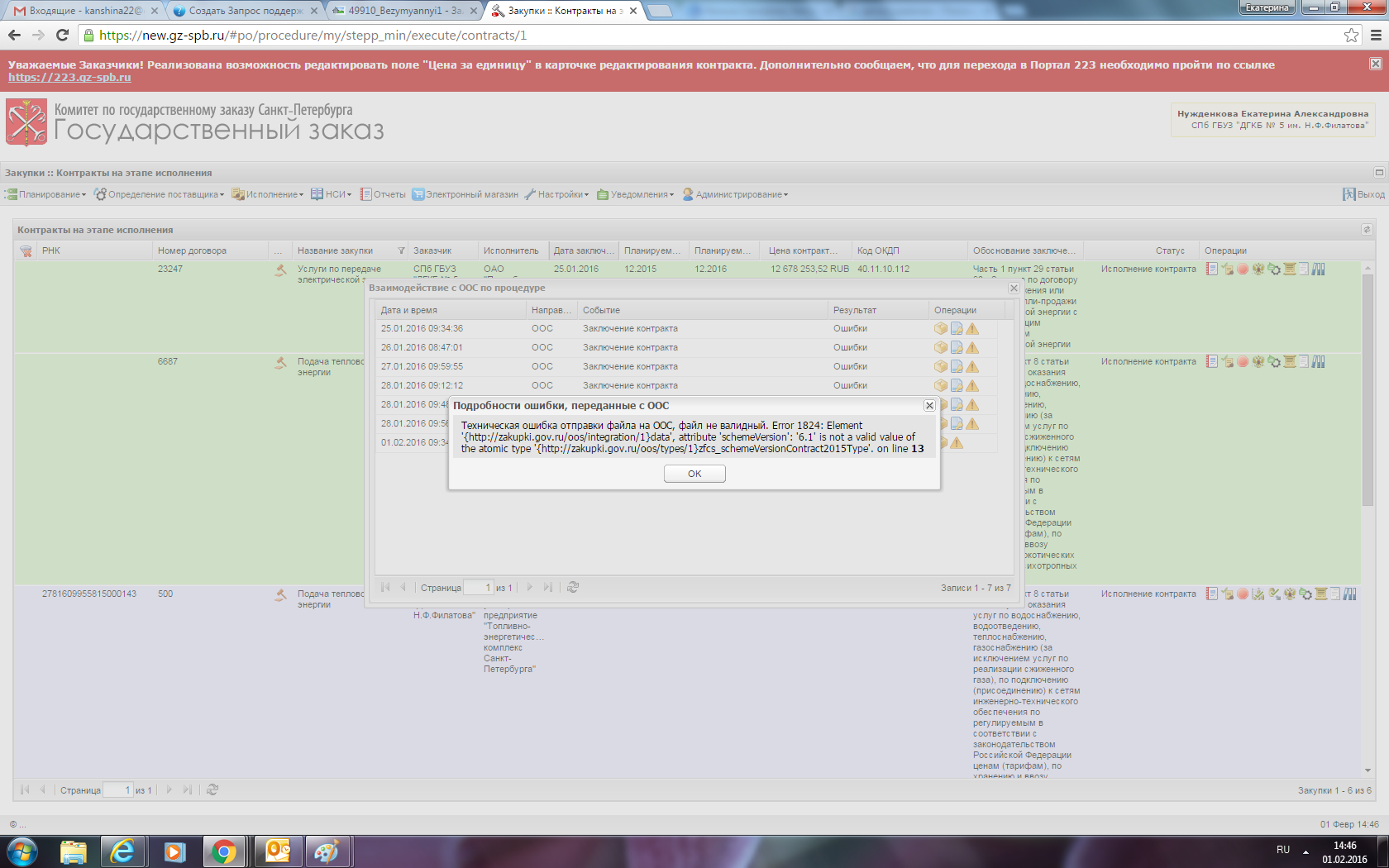Sort by Дата и время column header
1389x868 pixels.
point(451,310)
